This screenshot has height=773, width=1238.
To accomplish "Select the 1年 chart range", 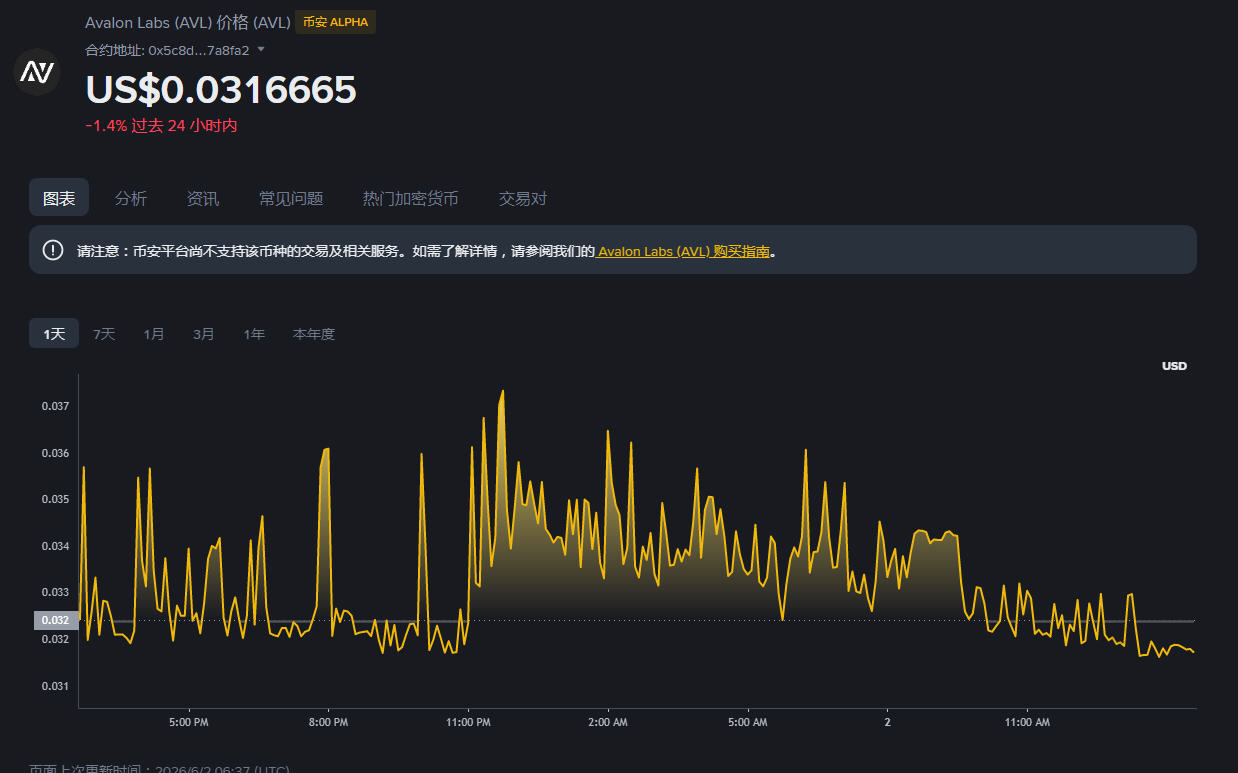I will tap(254, 334).
